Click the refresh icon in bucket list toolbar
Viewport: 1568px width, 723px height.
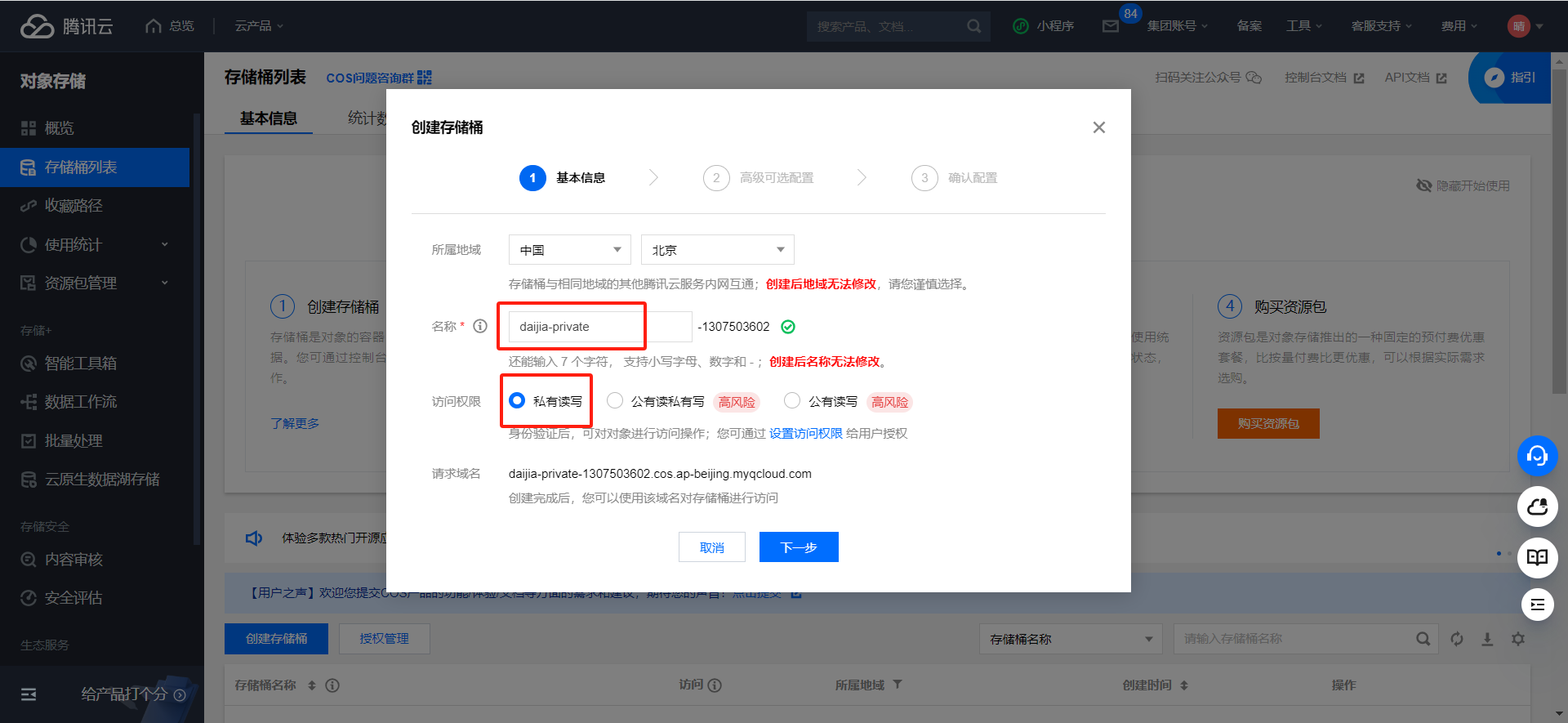(1457, 639)
